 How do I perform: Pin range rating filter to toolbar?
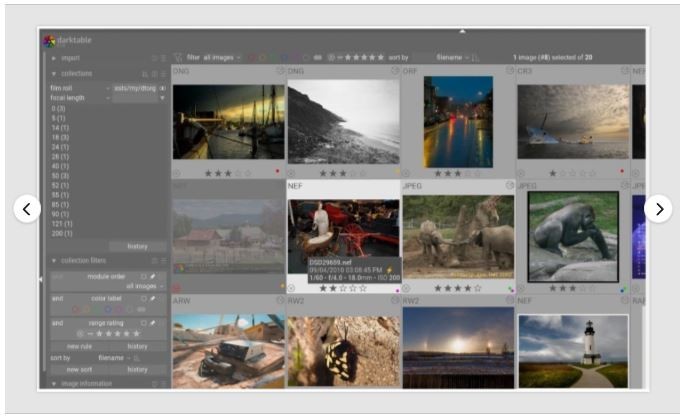(x=153, y=323)
